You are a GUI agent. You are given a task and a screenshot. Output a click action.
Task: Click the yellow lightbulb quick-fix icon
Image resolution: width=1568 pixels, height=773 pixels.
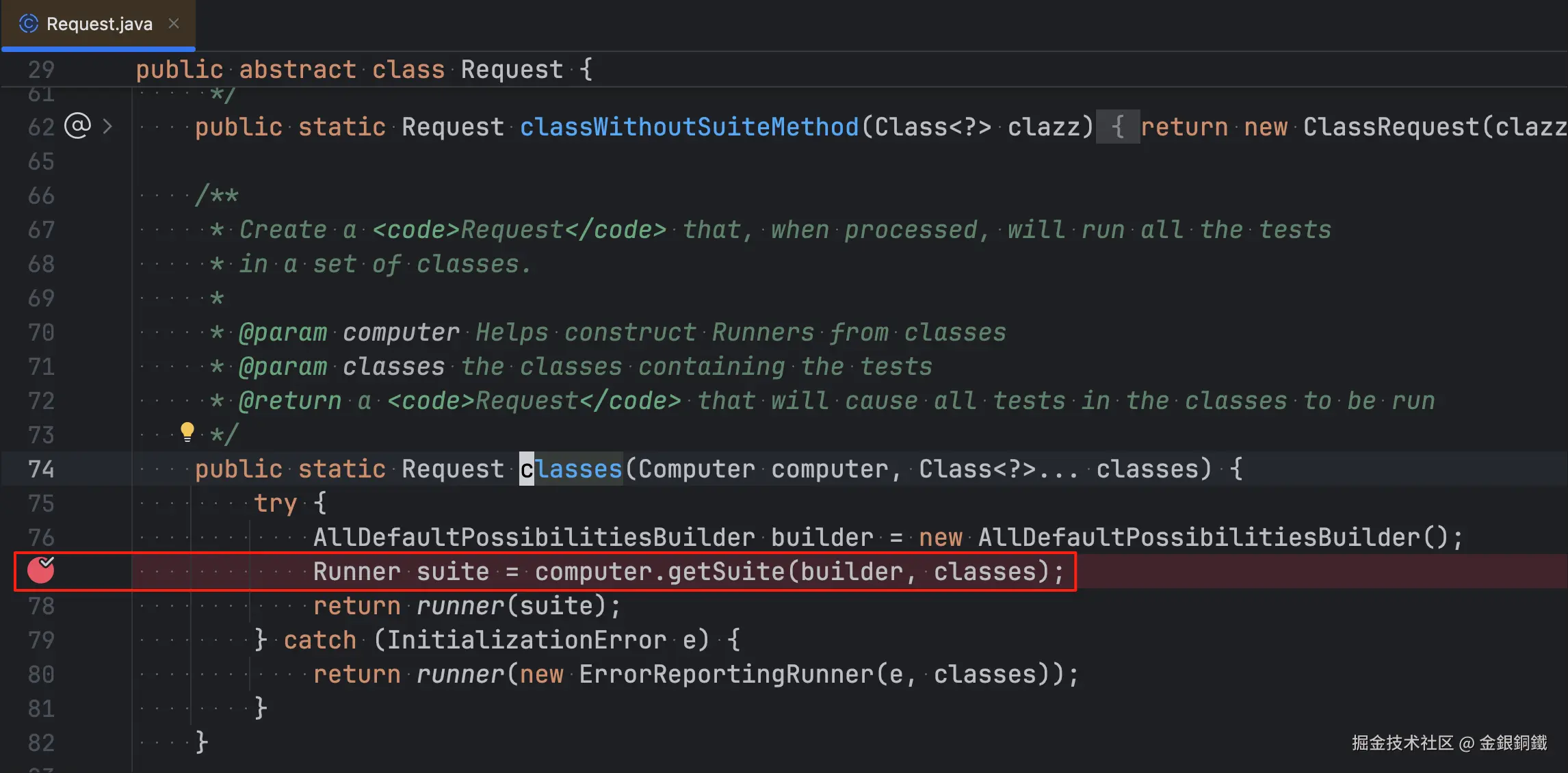(187, 432)
